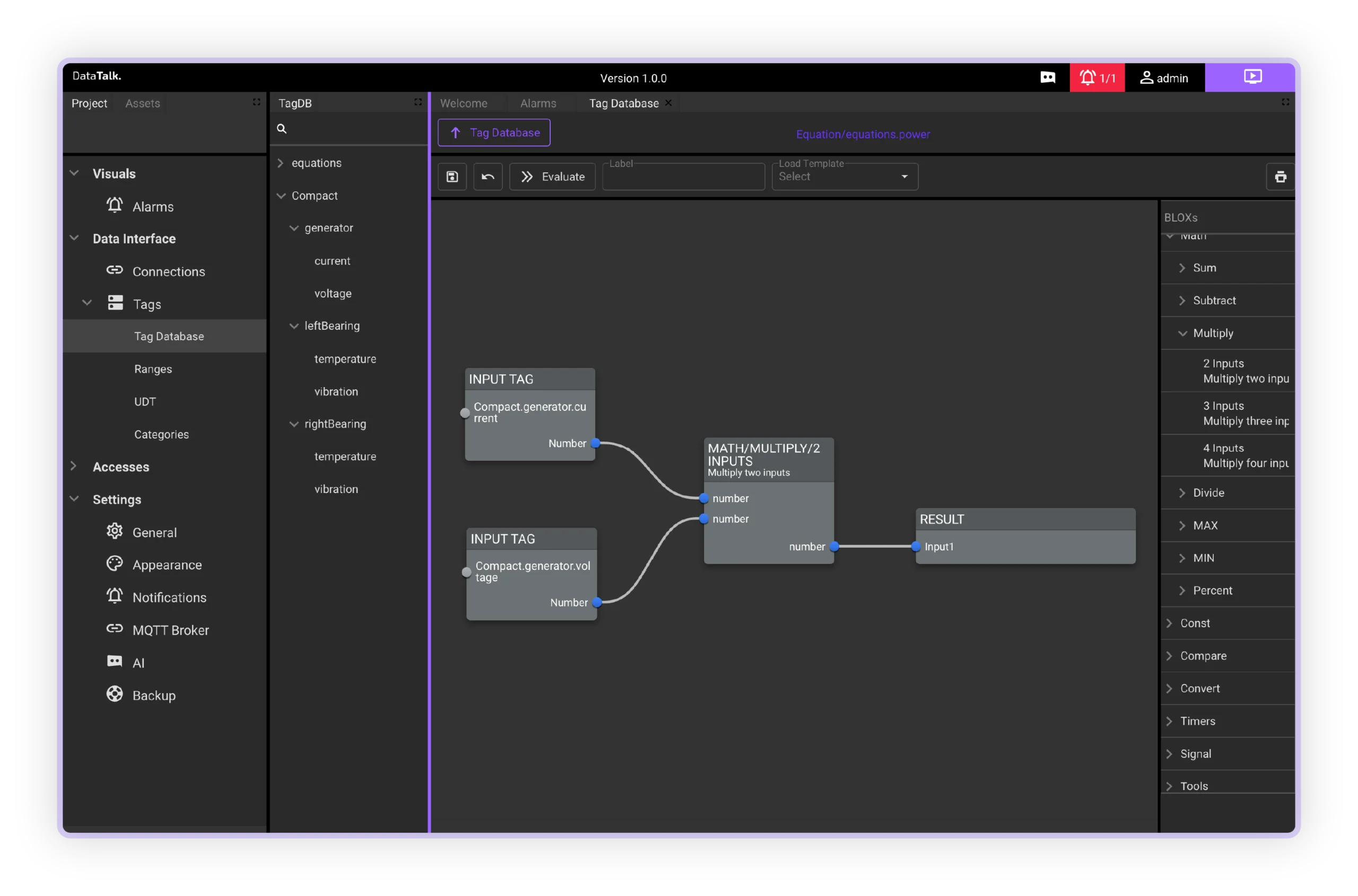Collapse the Data Interface section
The height and width of the screenshot is (896, 1358).
74,238
